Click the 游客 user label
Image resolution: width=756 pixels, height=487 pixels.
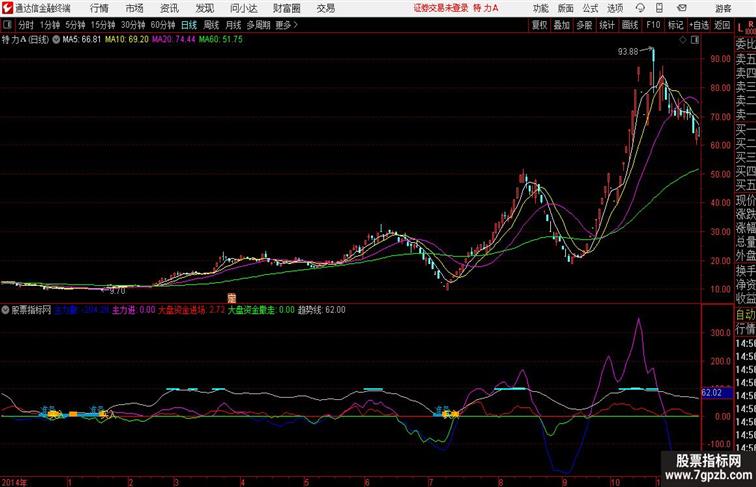pyautogui.click(x=723, y=8)
